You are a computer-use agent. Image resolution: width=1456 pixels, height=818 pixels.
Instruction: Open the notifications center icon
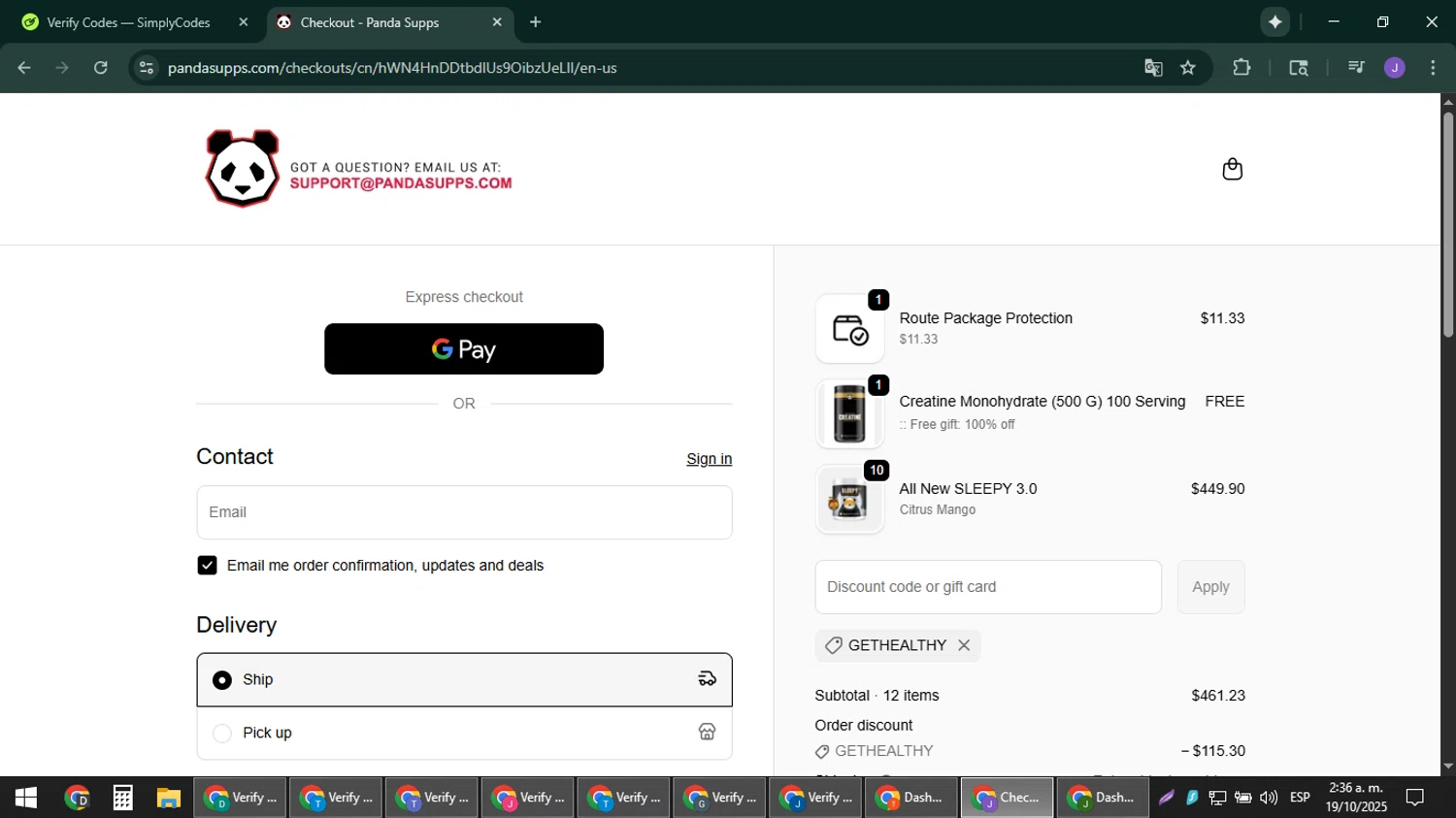pyautogui.click(x=1415, y=798)
